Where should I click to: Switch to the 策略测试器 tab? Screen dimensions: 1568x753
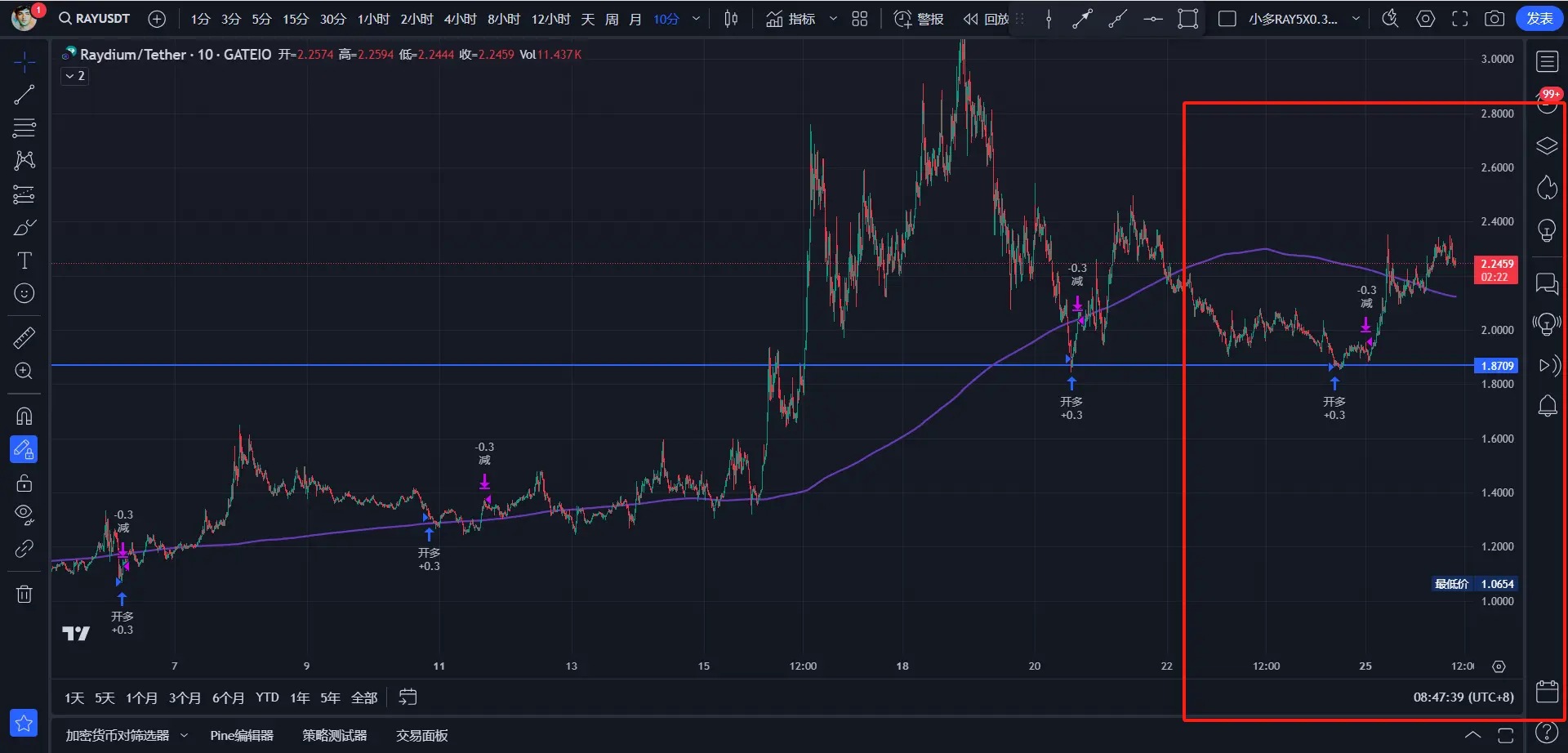[334, 735]
